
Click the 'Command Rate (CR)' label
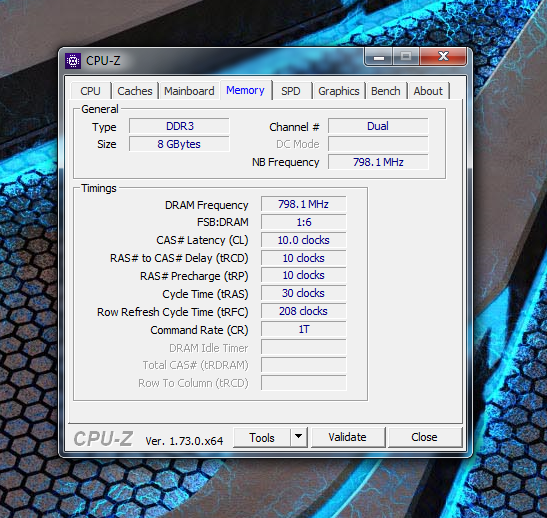[199, 330]
